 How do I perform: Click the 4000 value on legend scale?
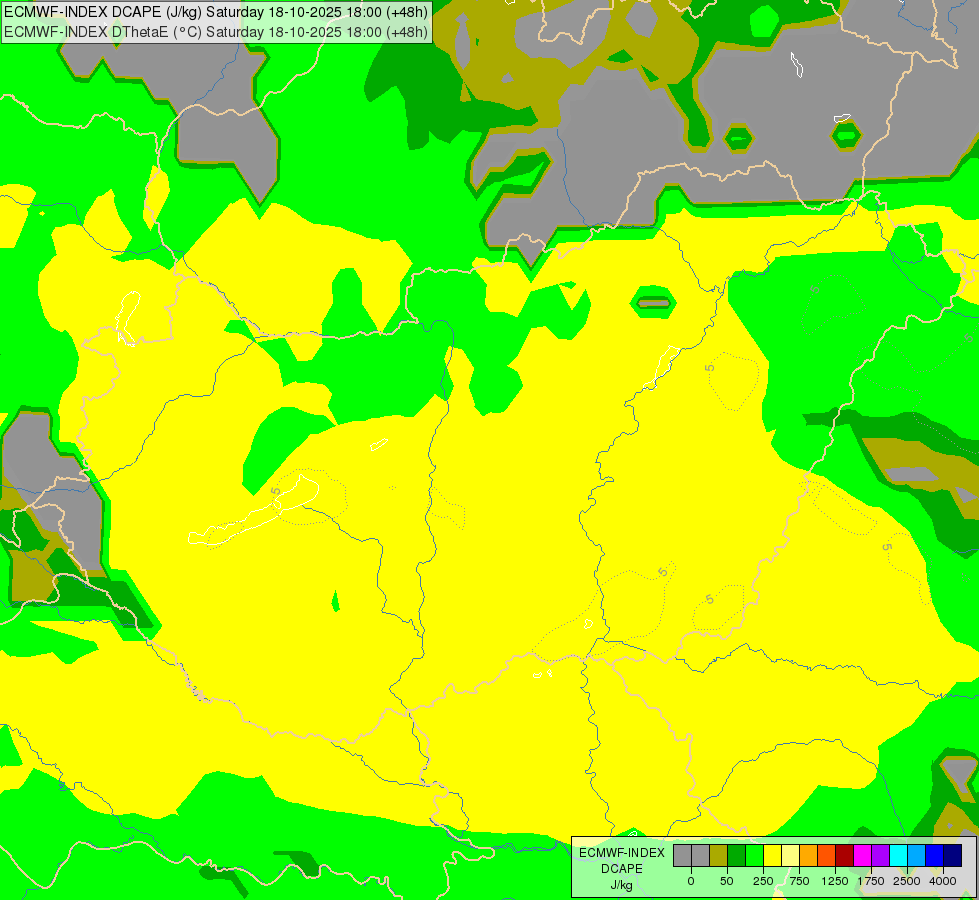click(x=943, y=881)
